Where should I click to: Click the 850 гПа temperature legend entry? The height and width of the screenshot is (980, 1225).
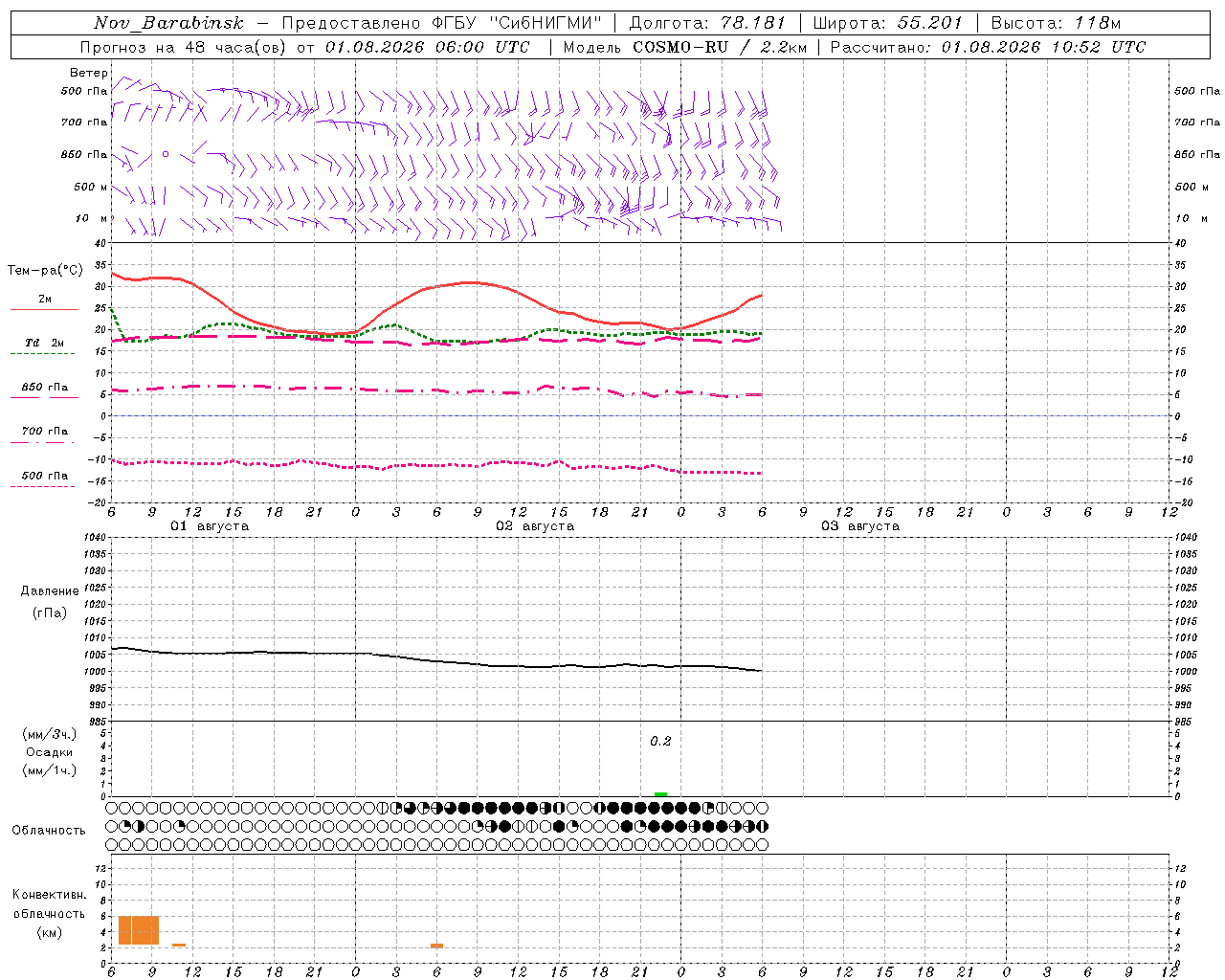[44, 388]
